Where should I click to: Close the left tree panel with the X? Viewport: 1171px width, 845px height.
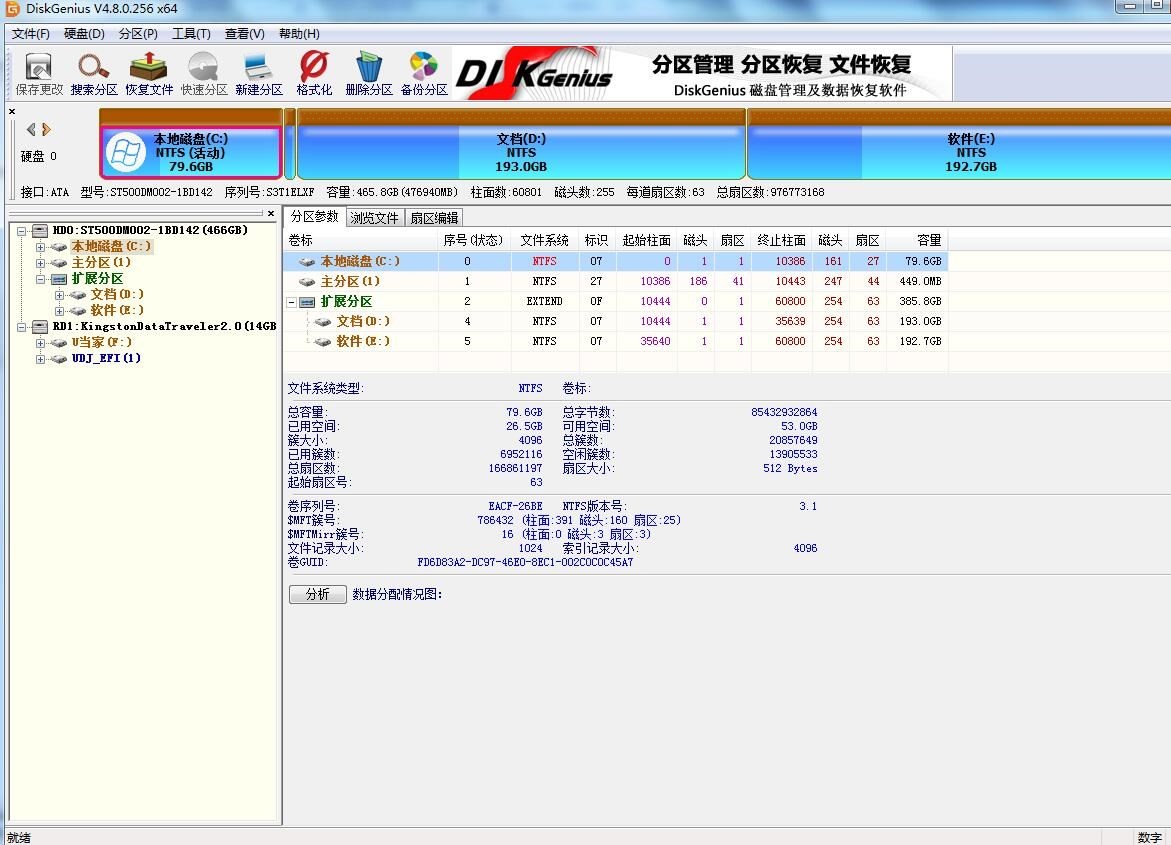(271, 214)
